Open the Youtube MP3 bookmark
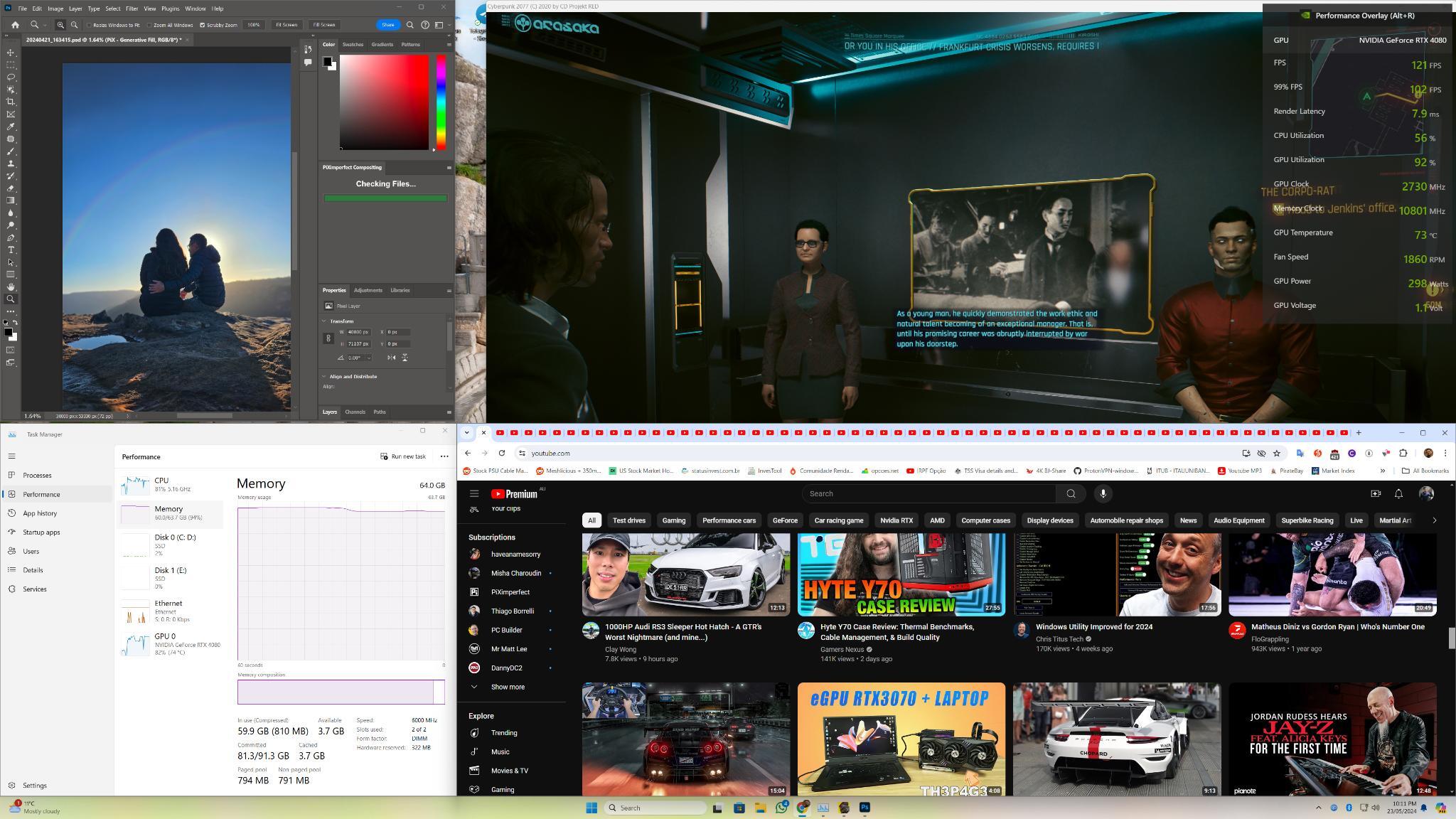Viewport: 1456px width, 819px height. tap(1240, 471)
